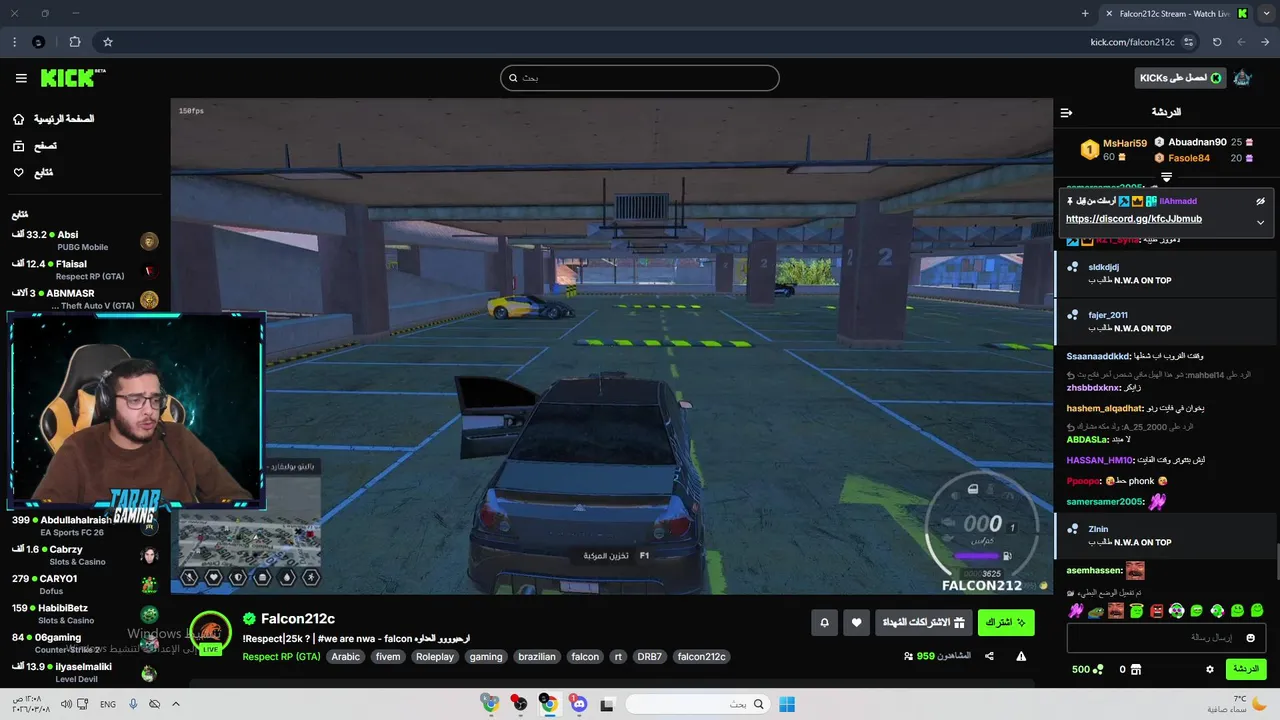Insert the angry red face emote

point(1157,610)
